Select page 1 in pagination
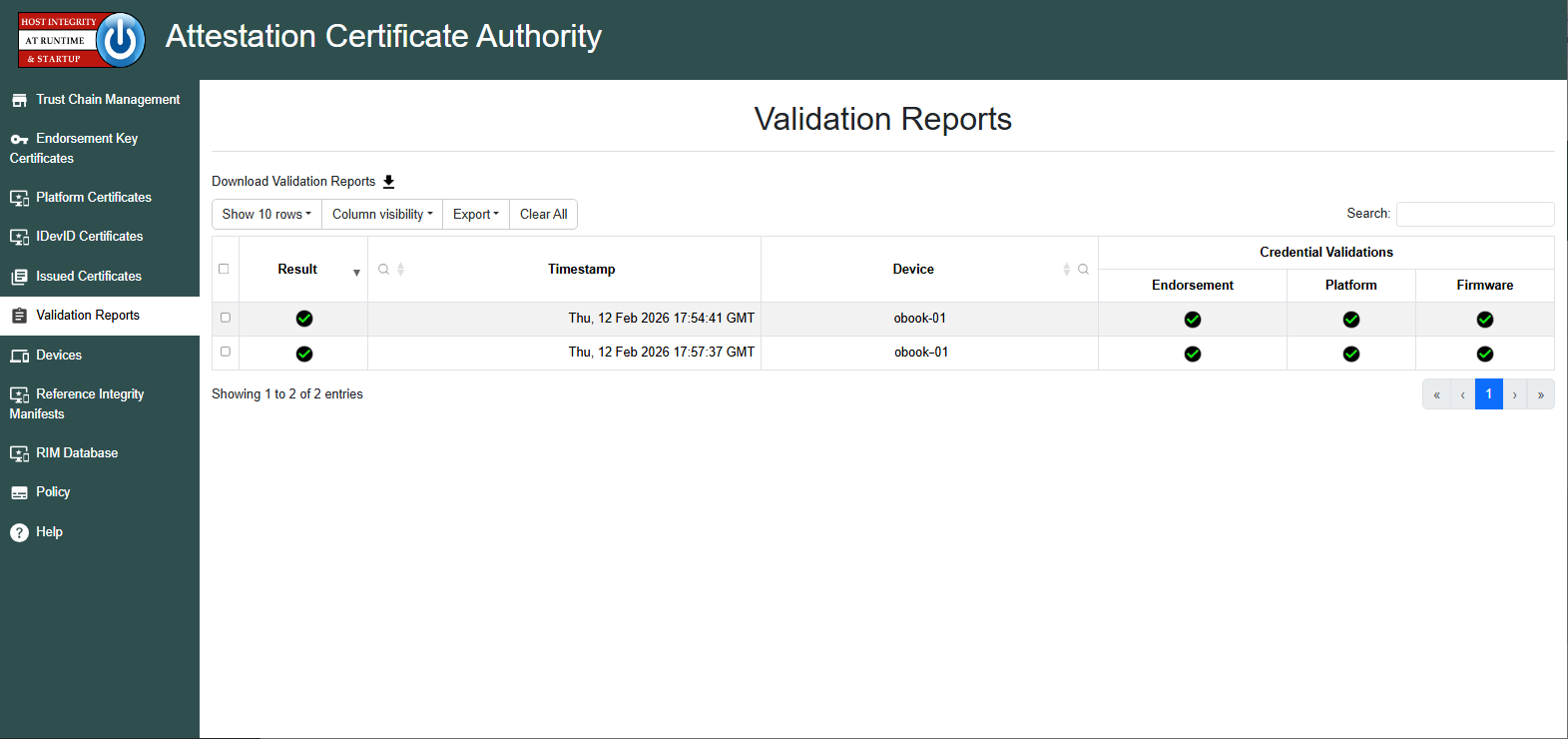This screenshot has height=739, width=1568. point(1489,394)
